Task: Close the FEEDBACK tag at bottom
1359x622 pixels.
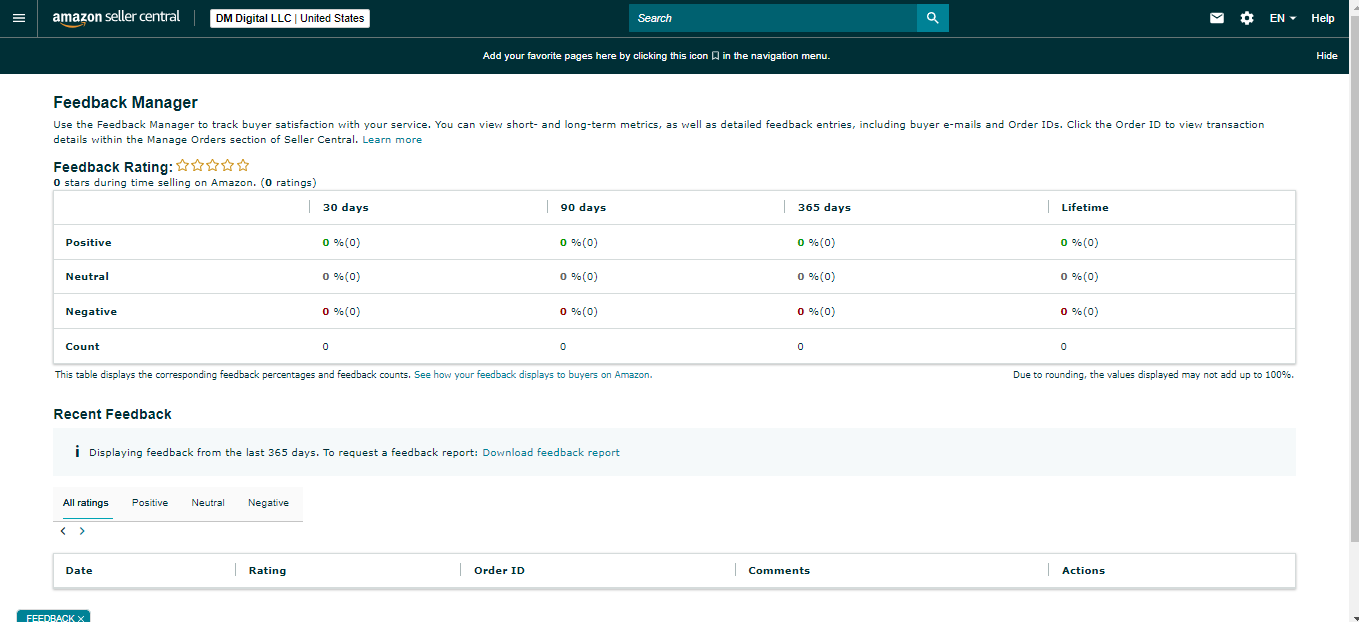Action: 81,618
